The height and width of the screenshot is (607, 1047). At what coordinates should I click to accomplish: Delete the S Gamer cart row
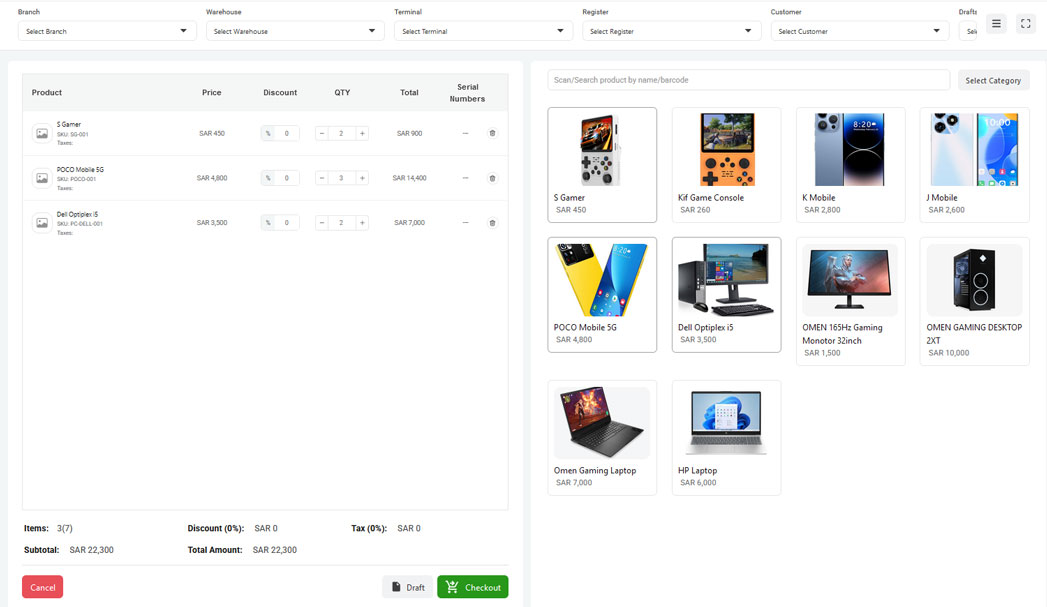492,133
